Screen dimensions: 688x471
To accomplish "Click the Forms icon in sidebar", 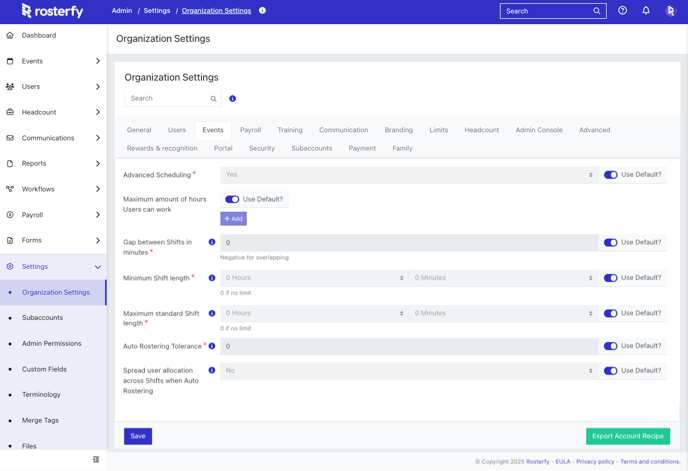I will pyautogui.click(x=10, y=240).
